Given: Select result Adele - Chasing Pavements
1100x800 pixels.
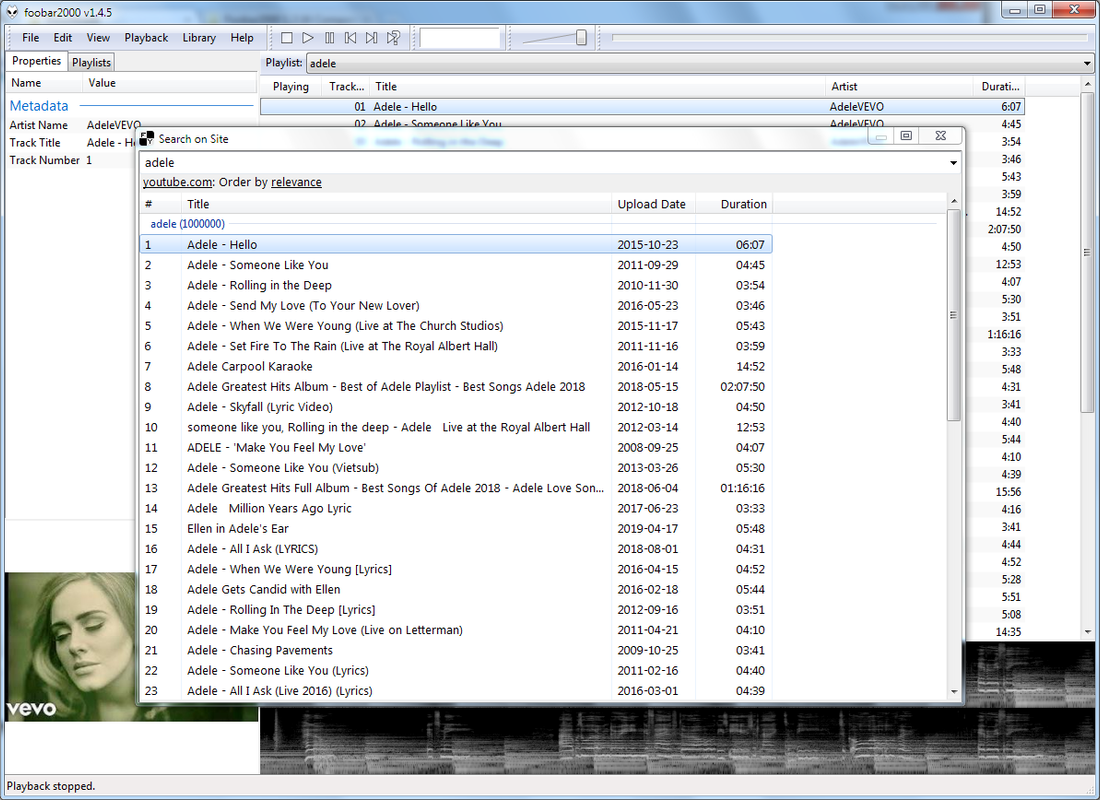Looking at the screenshot, I should [x=456, y=651].
